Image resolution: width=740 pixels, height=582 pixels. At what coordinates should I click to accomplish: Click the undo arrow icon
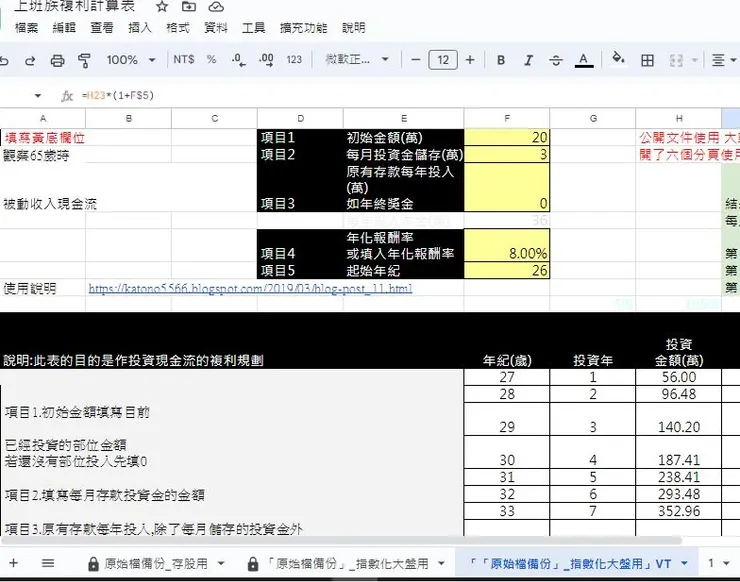pyautogui.click(x=4, y=60)
